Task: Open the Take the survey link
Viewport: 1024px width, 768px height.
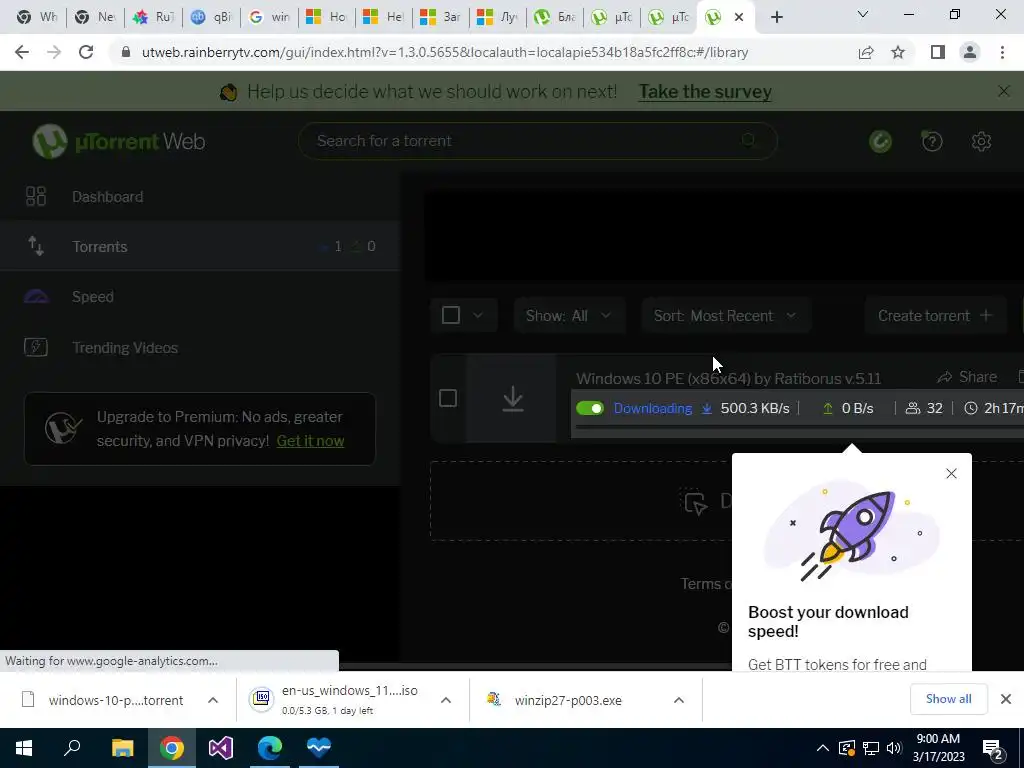Action: pyautogui.click(x=705, y=91)
